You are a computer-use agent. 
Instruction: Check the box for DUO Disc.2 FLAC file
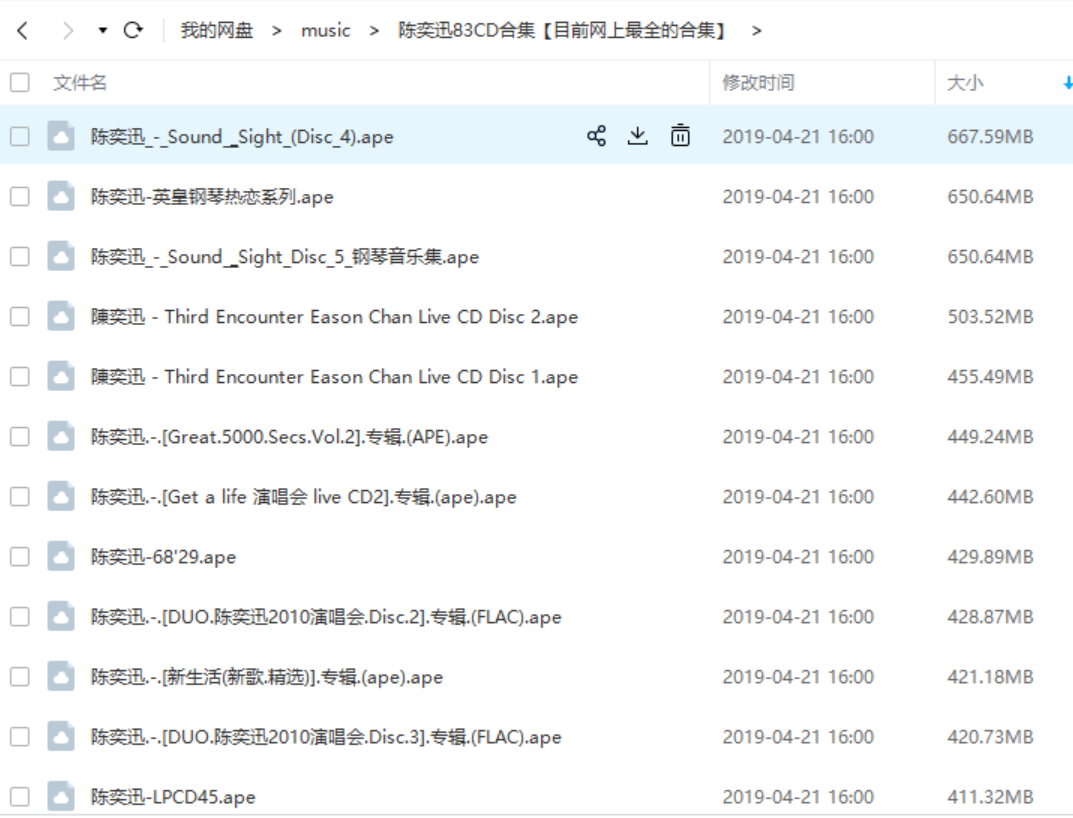pos(20,616)
